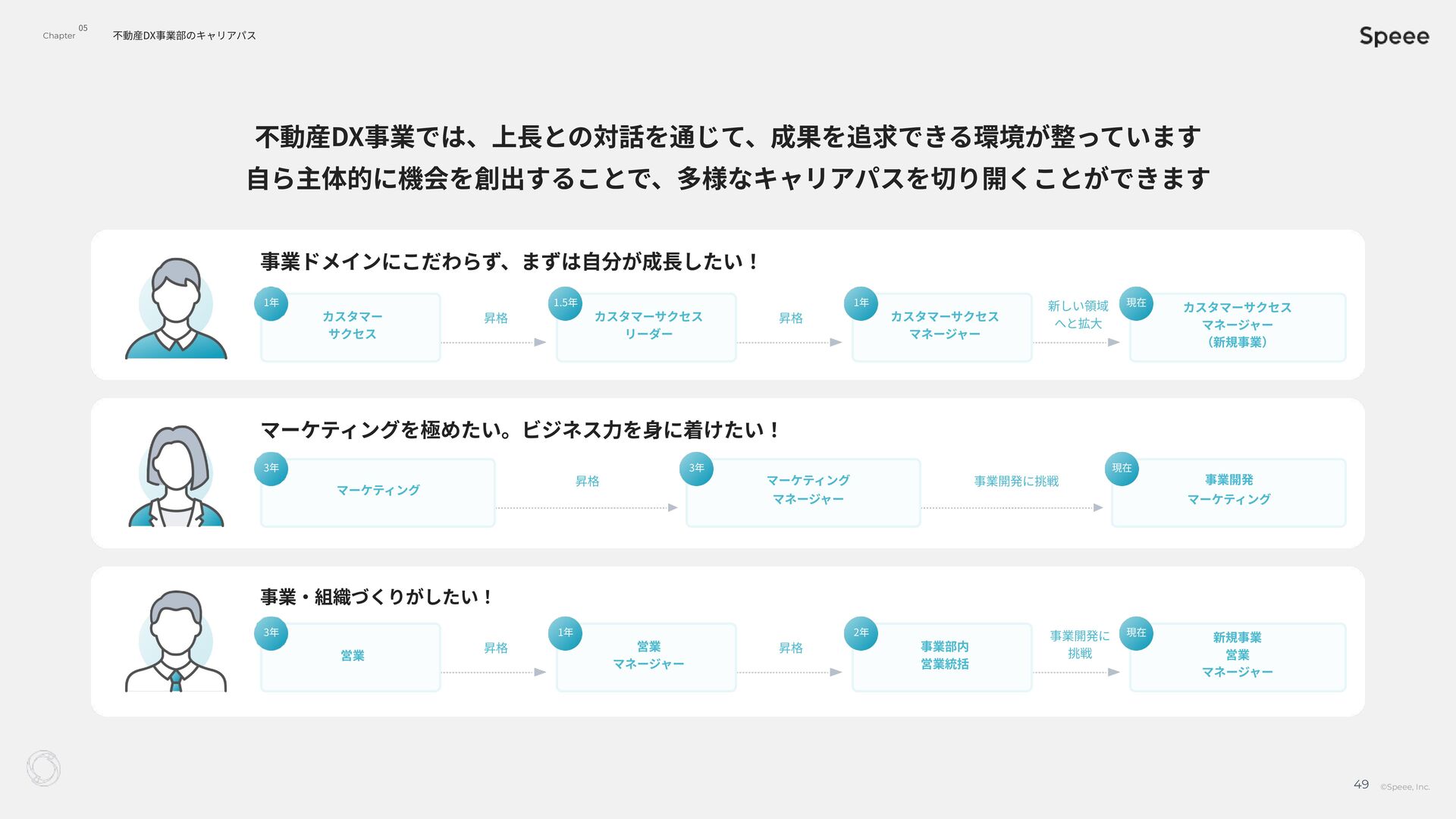
Task: Click the chapter title 不動産DX事業部のキャリアパス
Action: pos(184,36)
